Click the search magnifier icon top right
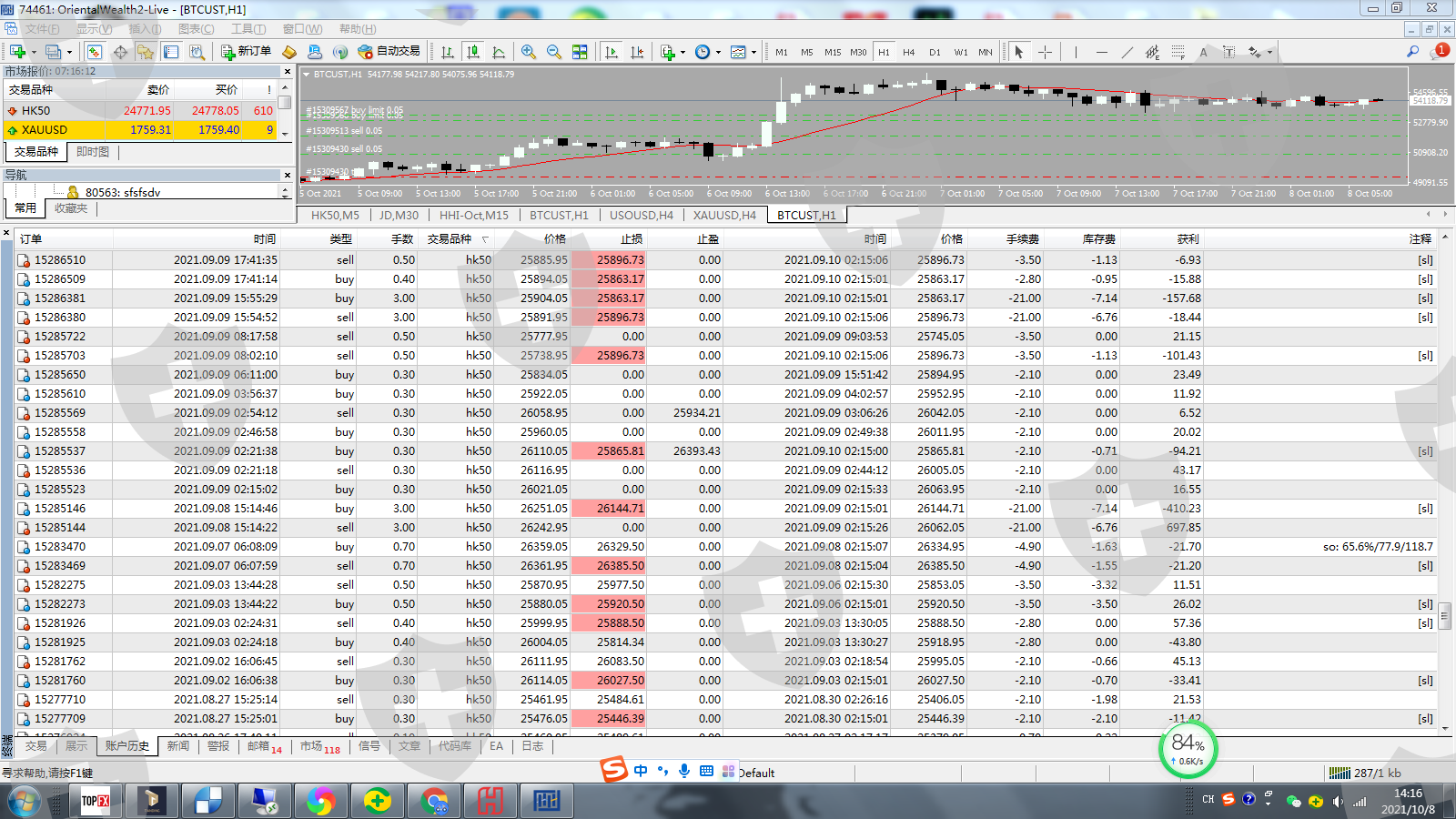The image size is (1456, 819). [x=1412, y=52]
